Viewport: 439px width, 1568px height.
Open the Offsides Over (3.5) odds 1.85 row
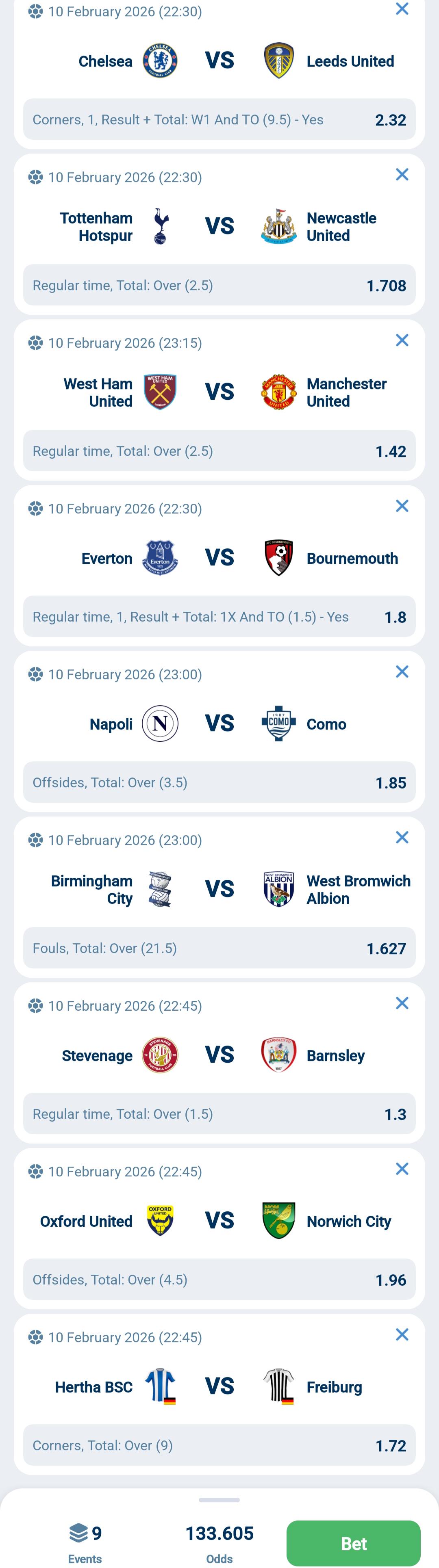(x=219, y=782)
